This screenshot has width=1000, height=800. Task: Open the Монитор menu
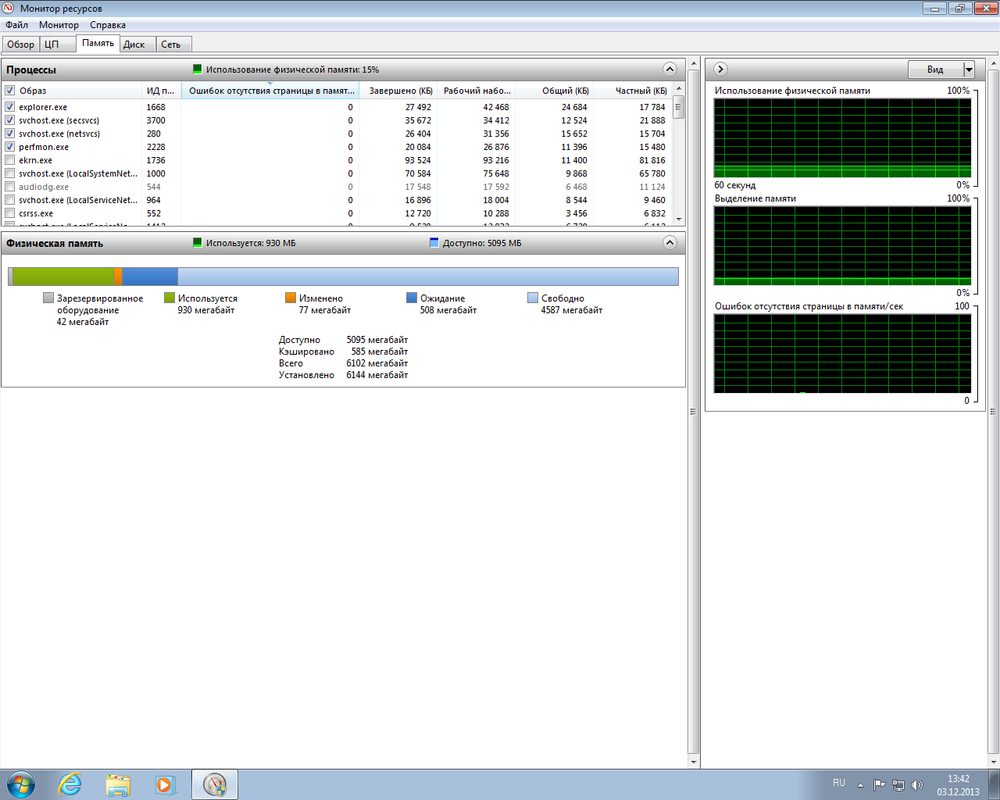coord(59,25)
